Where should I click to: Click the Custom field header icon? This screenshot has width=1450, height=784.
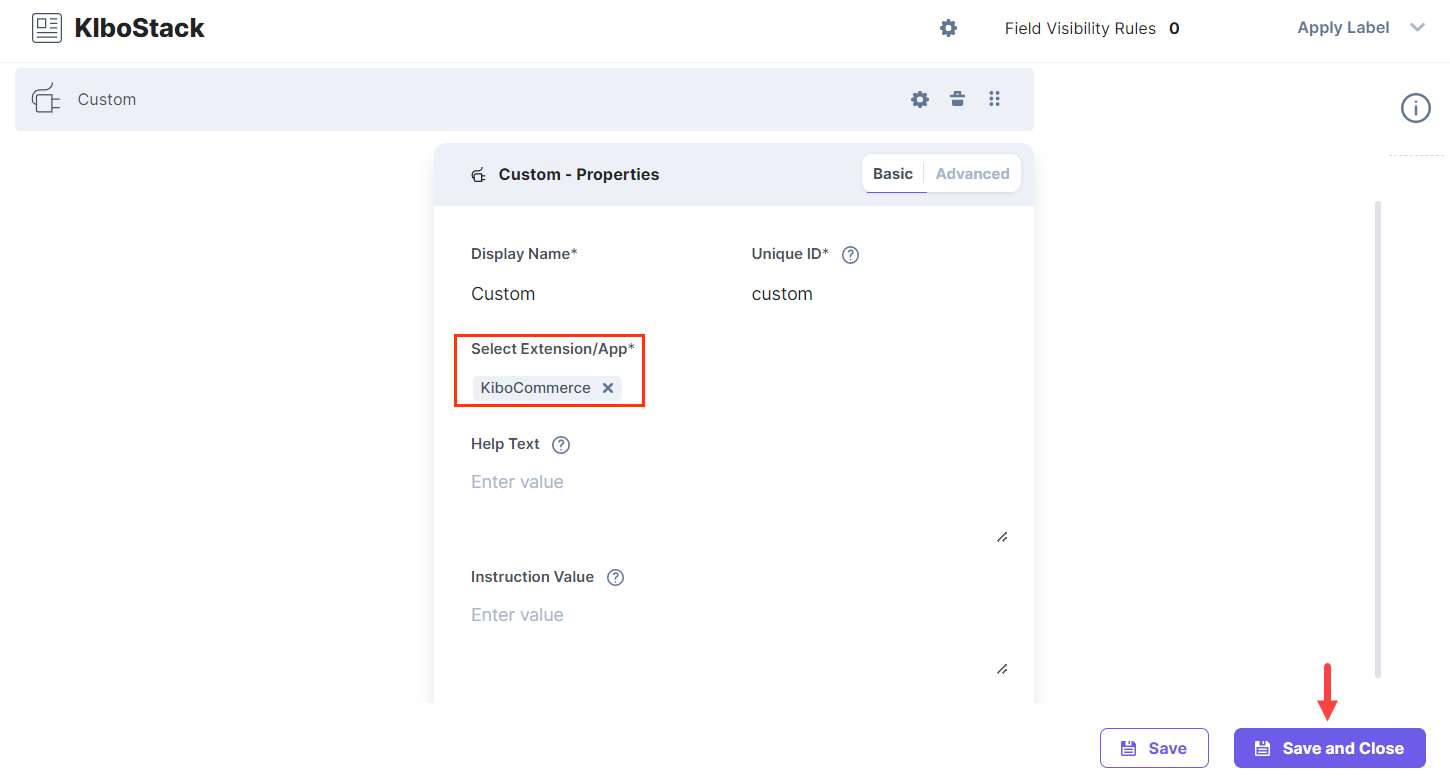[x=45, y=99]
